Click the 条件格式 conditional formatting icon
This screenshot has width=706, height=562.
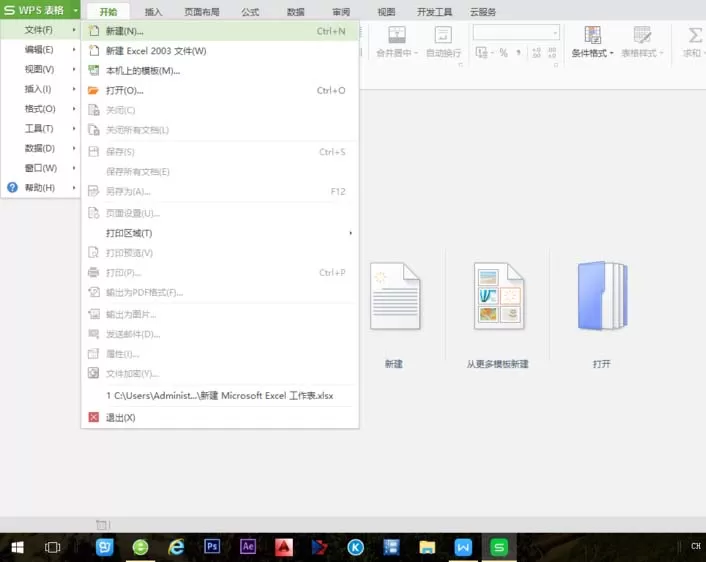[593, 35]
